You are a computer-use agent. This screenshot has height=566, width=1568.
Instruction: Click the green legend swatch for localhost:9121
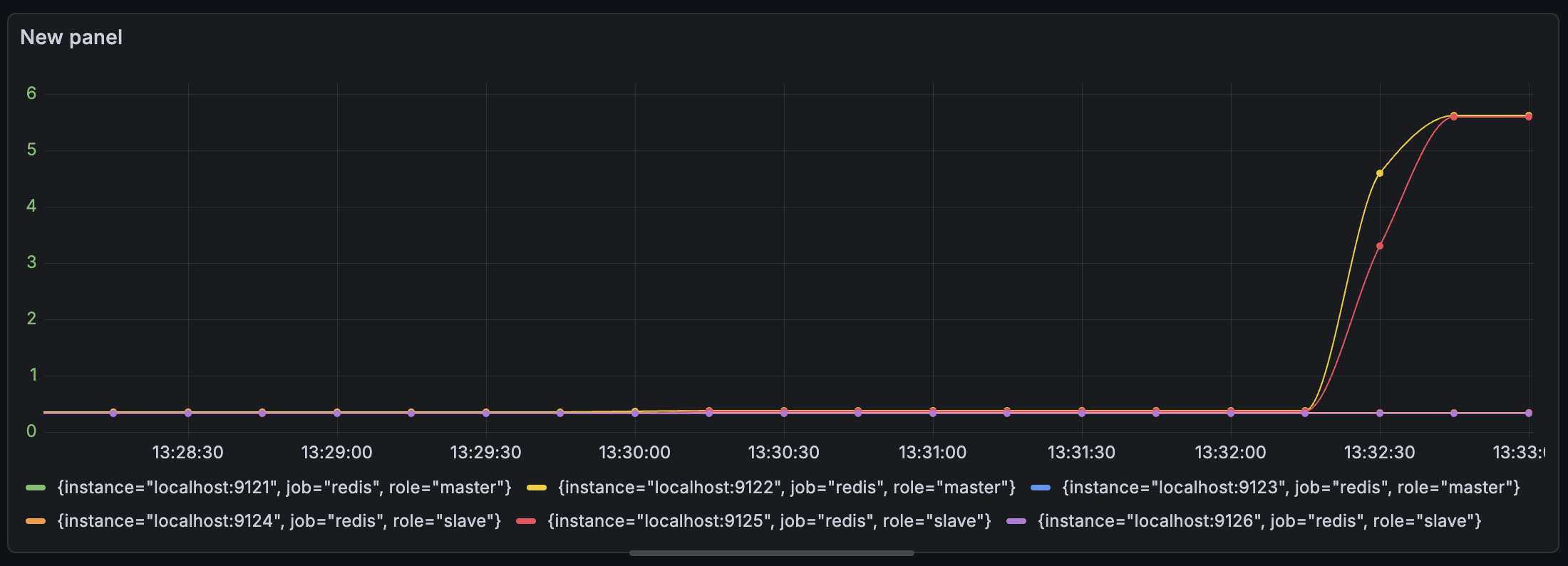pyautogui.click(x=36, y=488)
